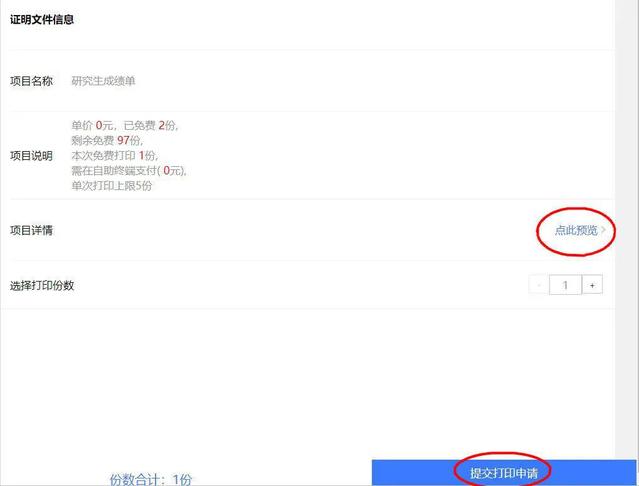639x486 pixels.
Task: Click the 剩余免费 97份 line
Action: pos(107,141)
